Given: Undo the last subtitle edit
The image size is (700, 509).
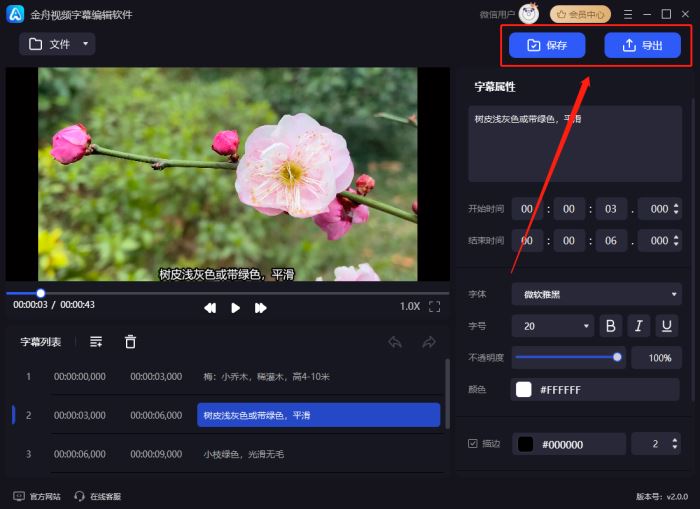Looking at the screenshot, I should click(x=395, y=342).
